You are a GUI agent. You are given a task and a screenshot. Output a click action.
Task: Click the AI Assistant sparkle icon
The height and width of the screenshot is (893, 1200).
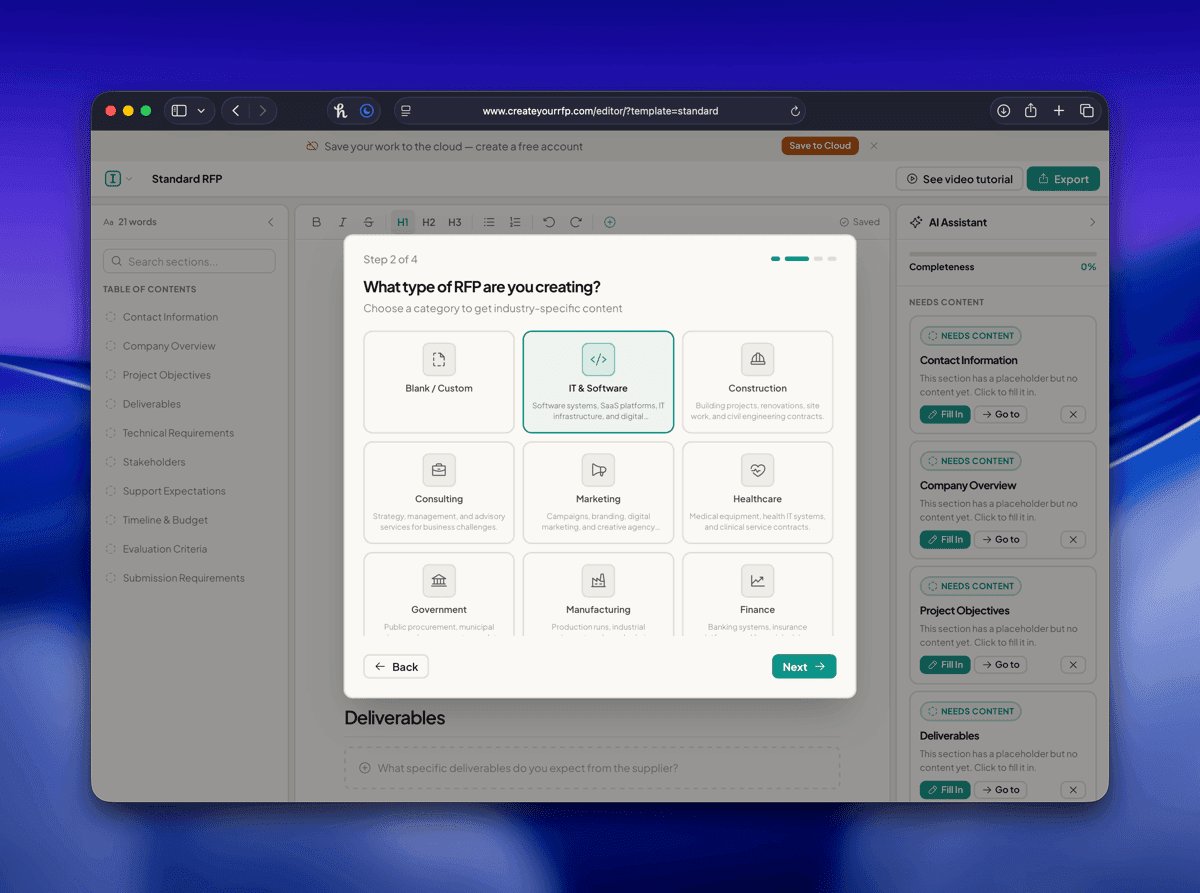918,221
